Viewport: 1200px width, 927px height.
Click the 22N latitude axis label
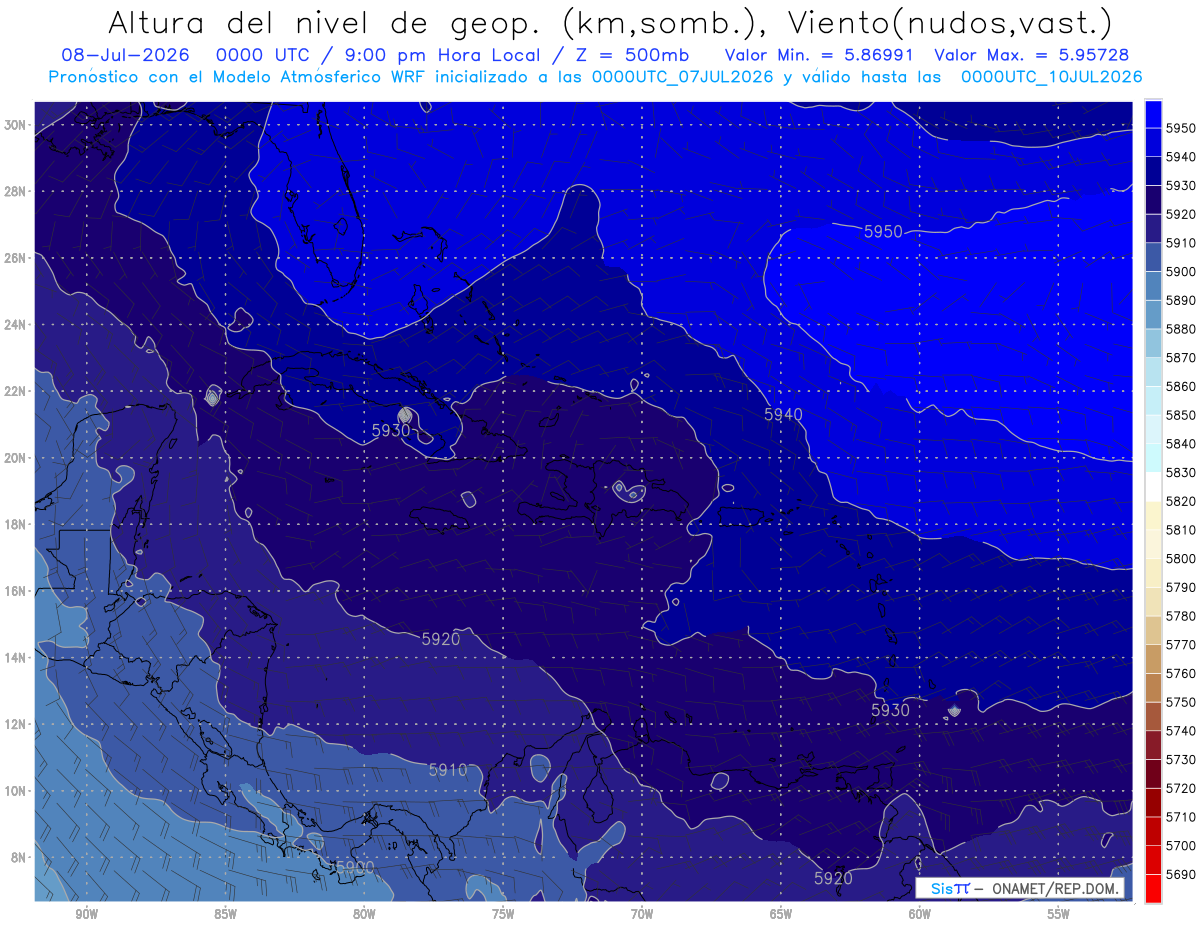(x=16, y=391)
